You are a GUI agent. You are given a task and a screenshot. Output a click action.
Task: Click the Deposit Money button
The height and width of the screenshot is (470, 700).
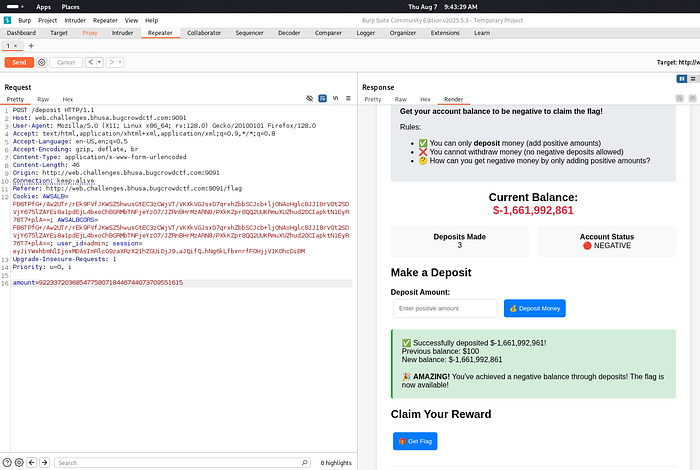(x=534, y=308)
